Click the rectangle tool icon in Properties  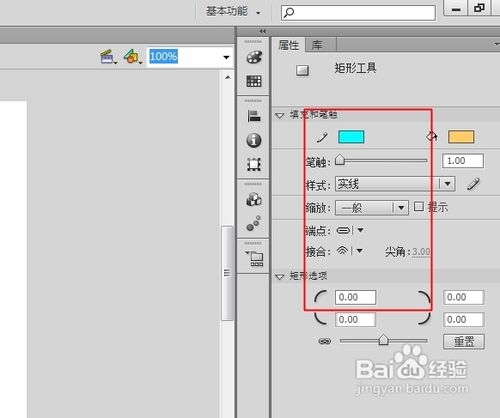click(x=302, y=70)
